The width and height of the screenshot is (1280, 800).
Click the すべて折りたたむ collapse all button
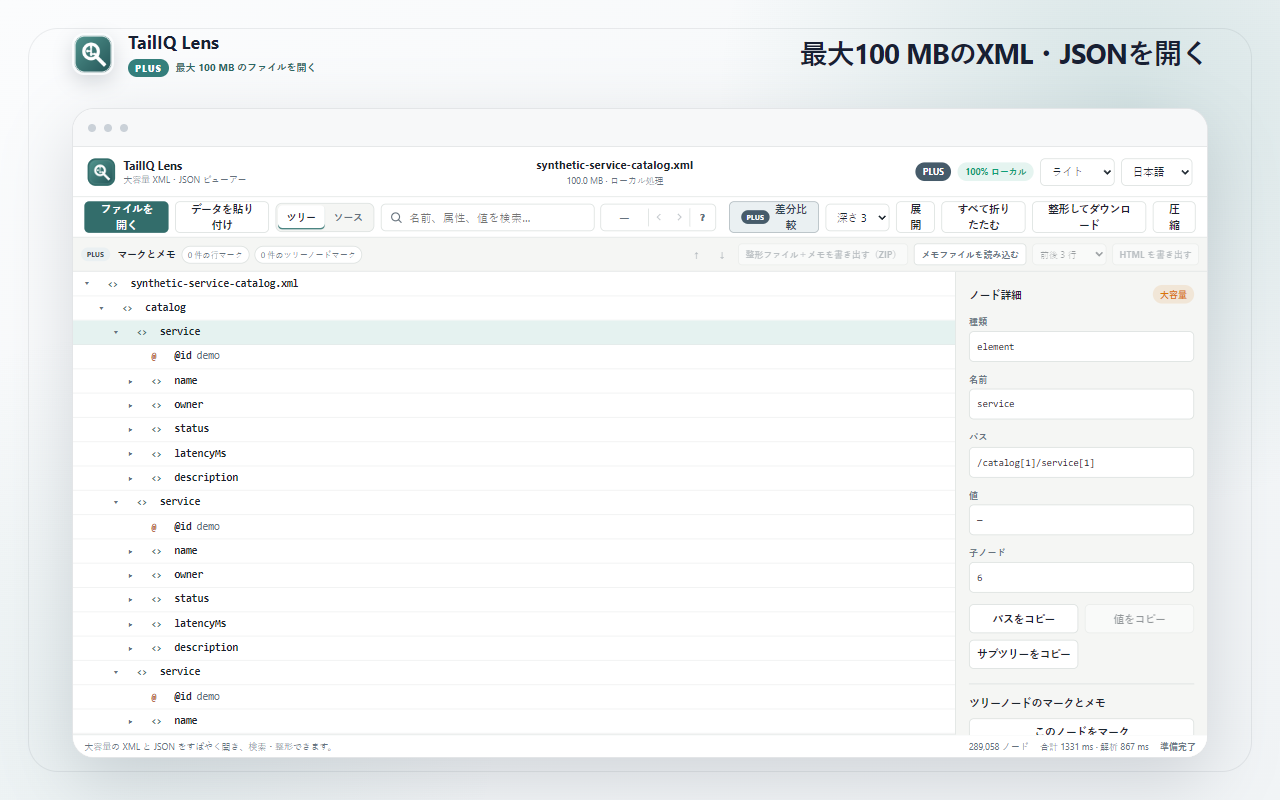(984, 217)
